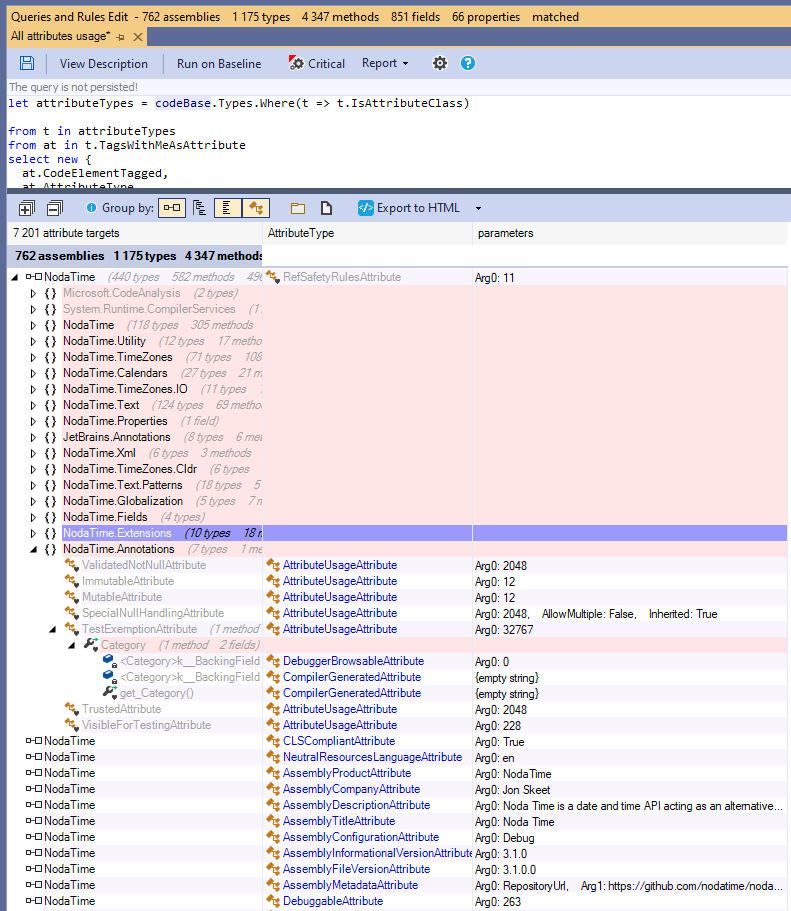This screenshot has height=911, width=791.
Task: Select the All attributes usage tab
Action: click(x=60, y=36)
